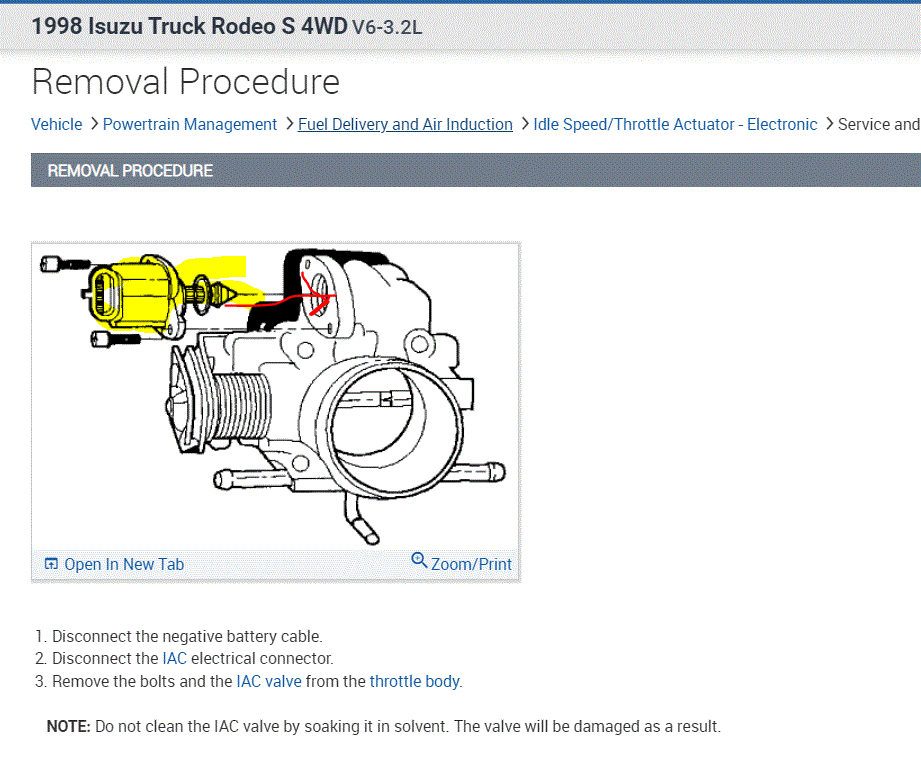Click the Open In New Tab link
921x763 pixels.
tap(124, 564)
